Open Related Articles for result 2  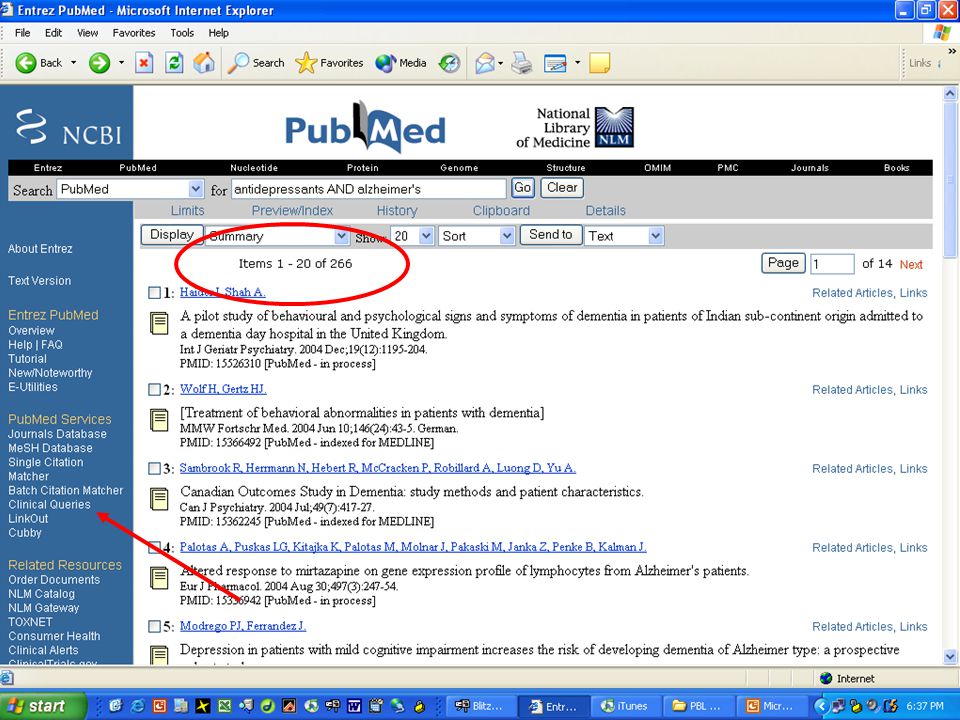(x=852, y=390)
